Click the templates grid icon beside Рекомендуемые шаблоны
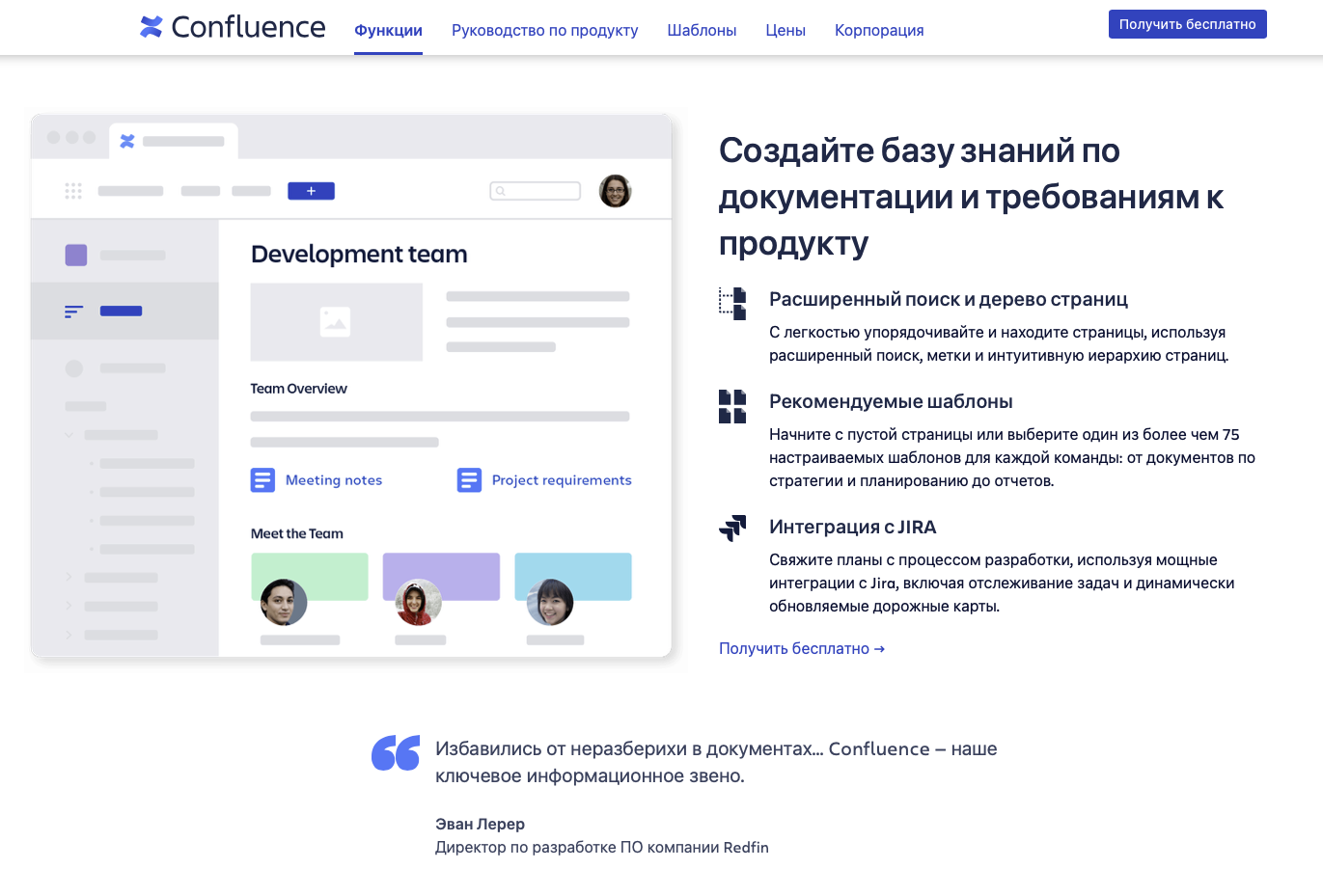Viewport: 1323px width, 896px height. pyautogui.click(x=732, y=406)
